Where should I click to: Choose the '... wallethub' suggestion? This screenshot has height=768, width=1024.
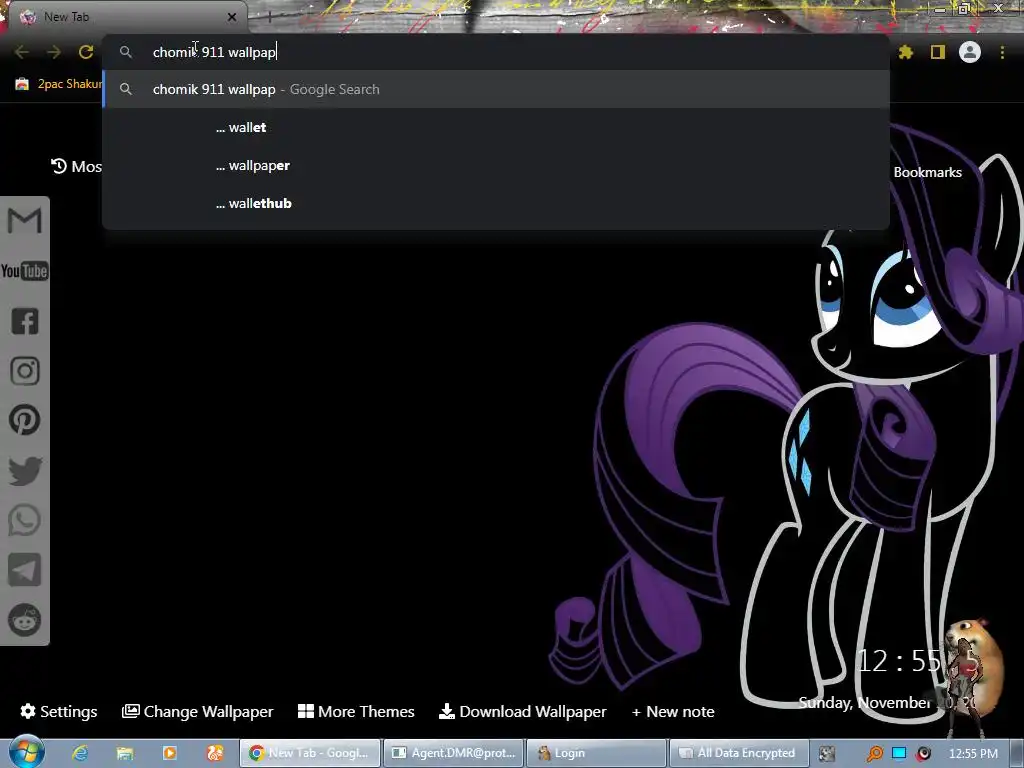pyautogui.click(x=496, y=203)
